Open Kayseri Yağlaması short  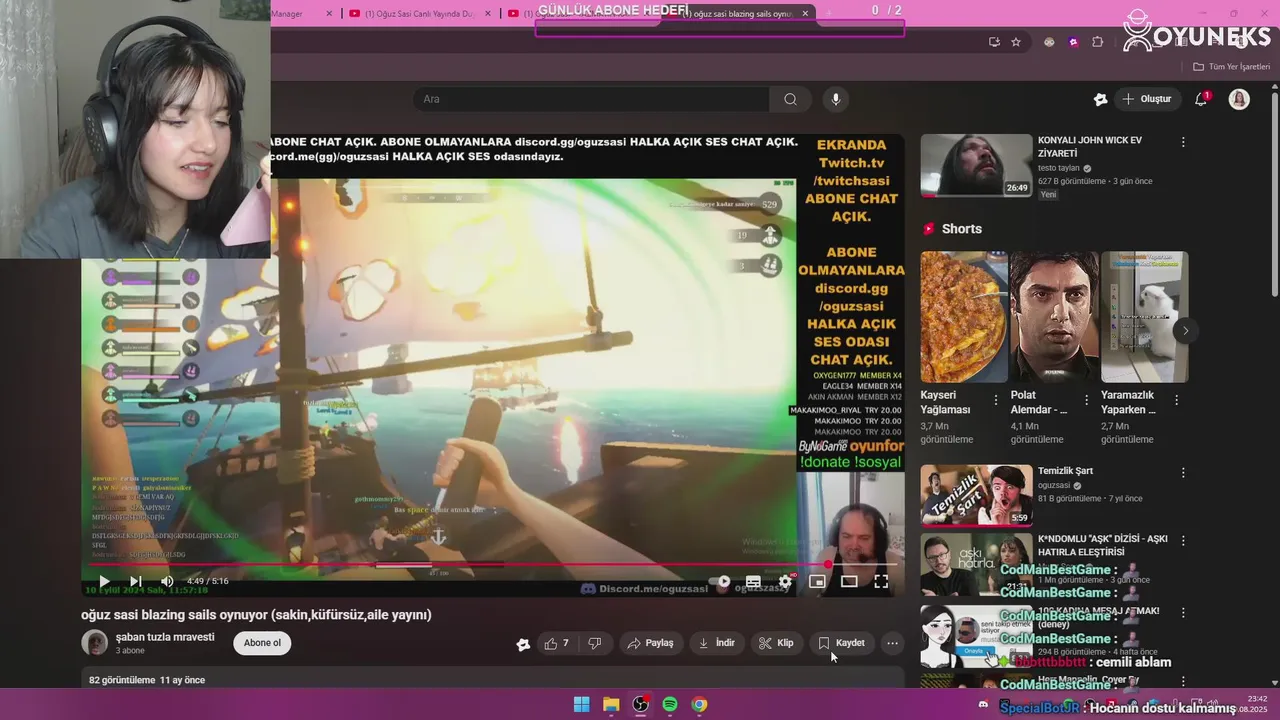(964, 317)
